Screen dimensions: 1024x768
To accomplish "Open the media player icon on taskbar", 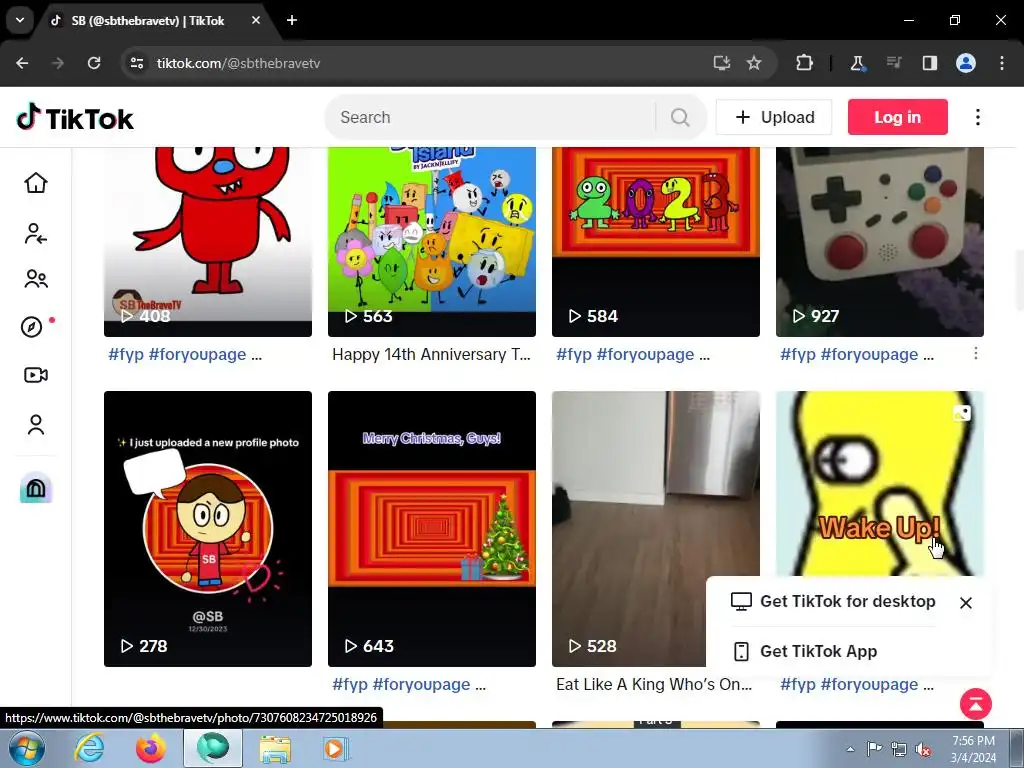I will [x=336, y=748].
